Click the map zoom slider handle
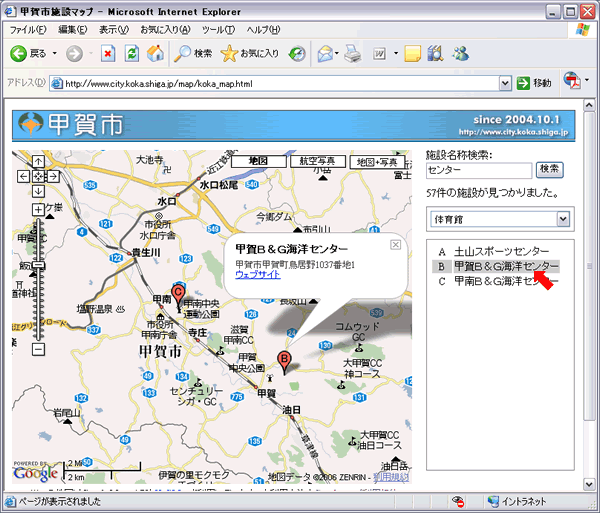 point(38,265)
